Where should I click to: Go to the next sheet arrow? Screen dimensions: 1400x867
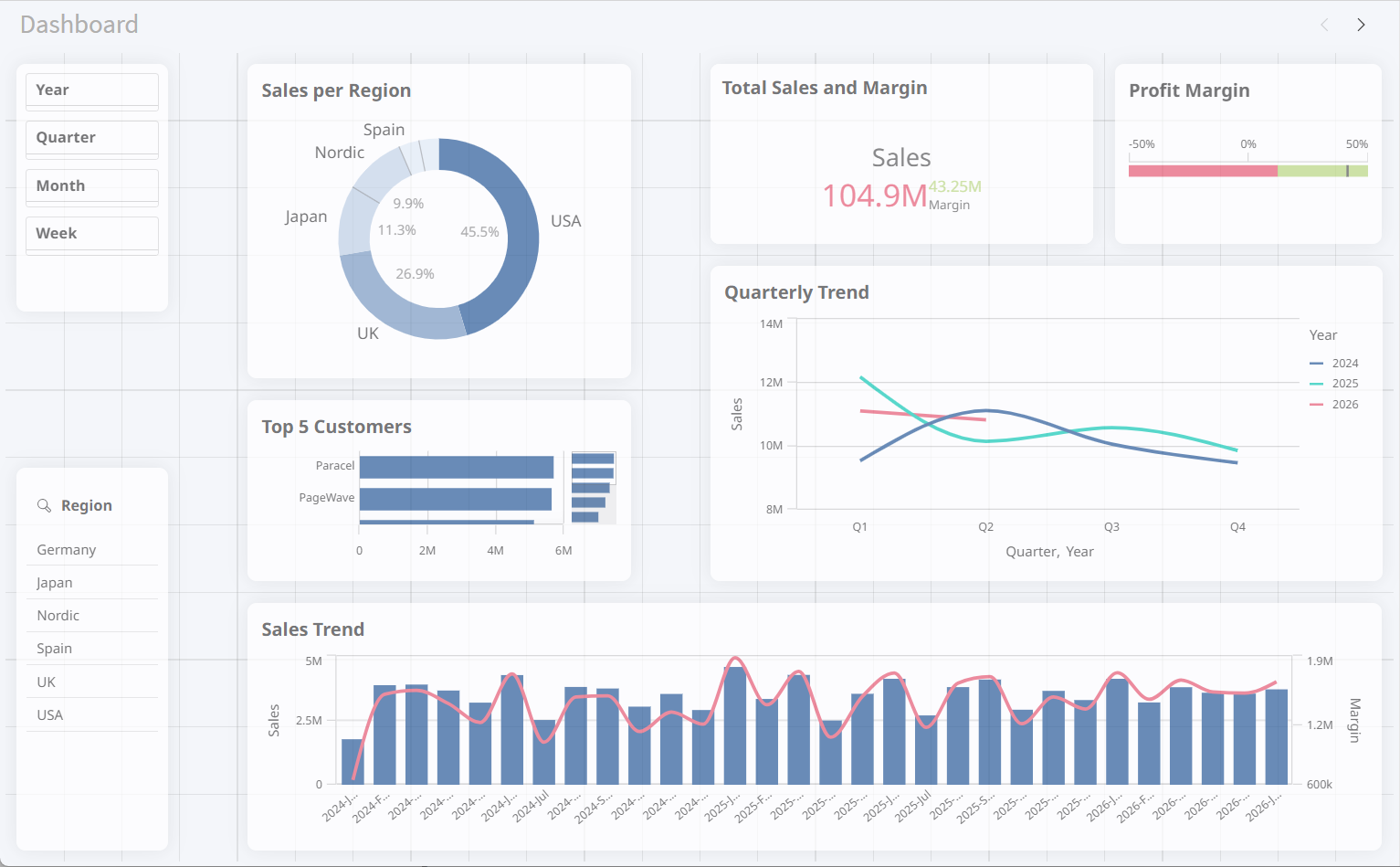pyautogui.click(x=1361, y=25)
